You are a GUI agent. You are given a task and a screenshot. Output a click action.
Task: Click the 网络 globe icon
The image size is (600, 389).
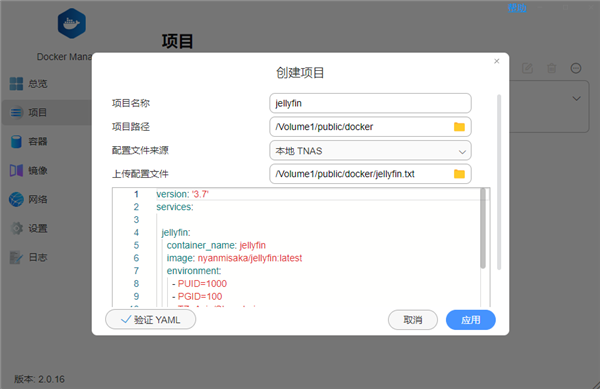coord(16,199)
